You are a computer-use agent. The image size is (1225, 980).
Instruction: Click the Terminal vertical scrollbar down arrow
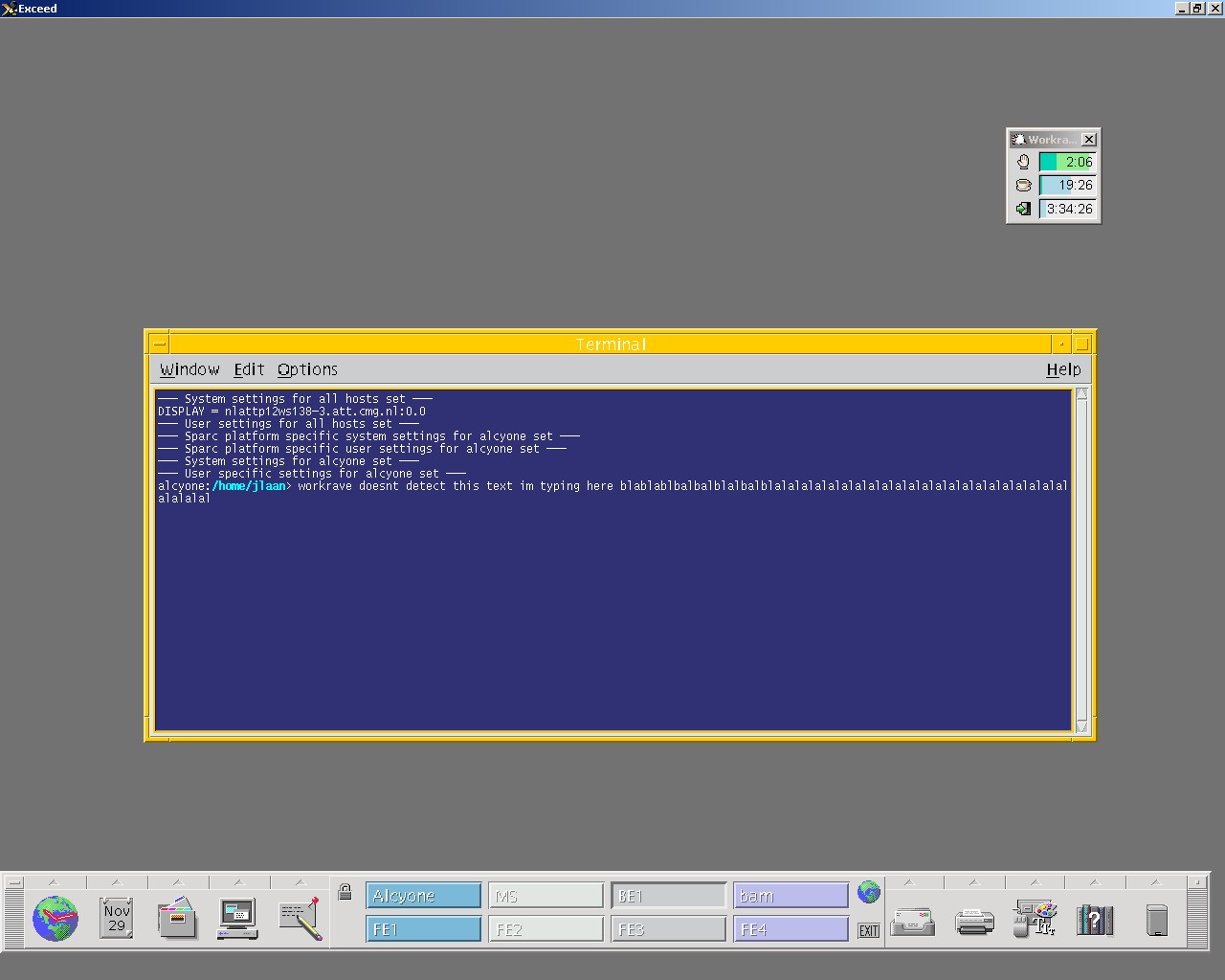pos(1081,727)
